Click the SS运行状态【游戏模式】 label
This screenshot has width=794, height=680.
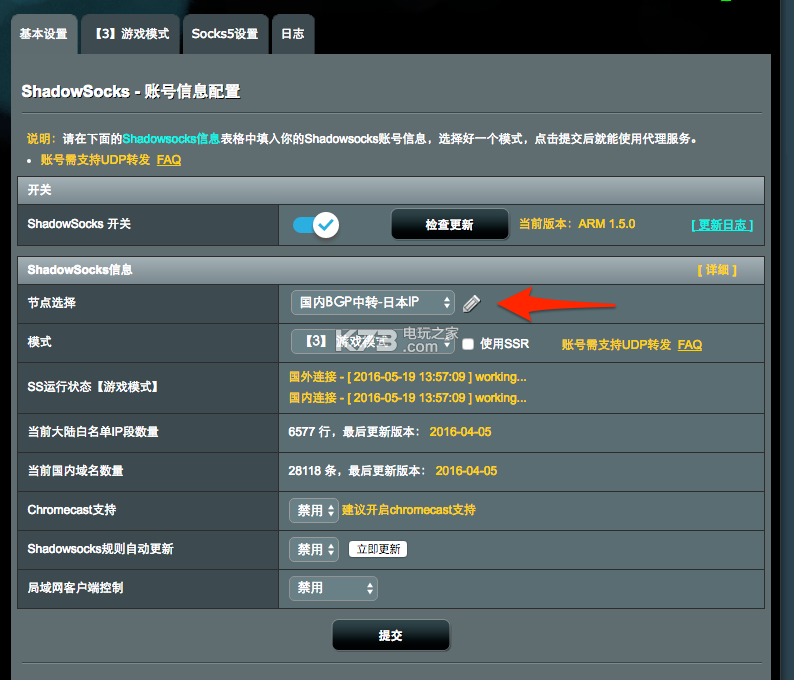[x=93, y=387]
